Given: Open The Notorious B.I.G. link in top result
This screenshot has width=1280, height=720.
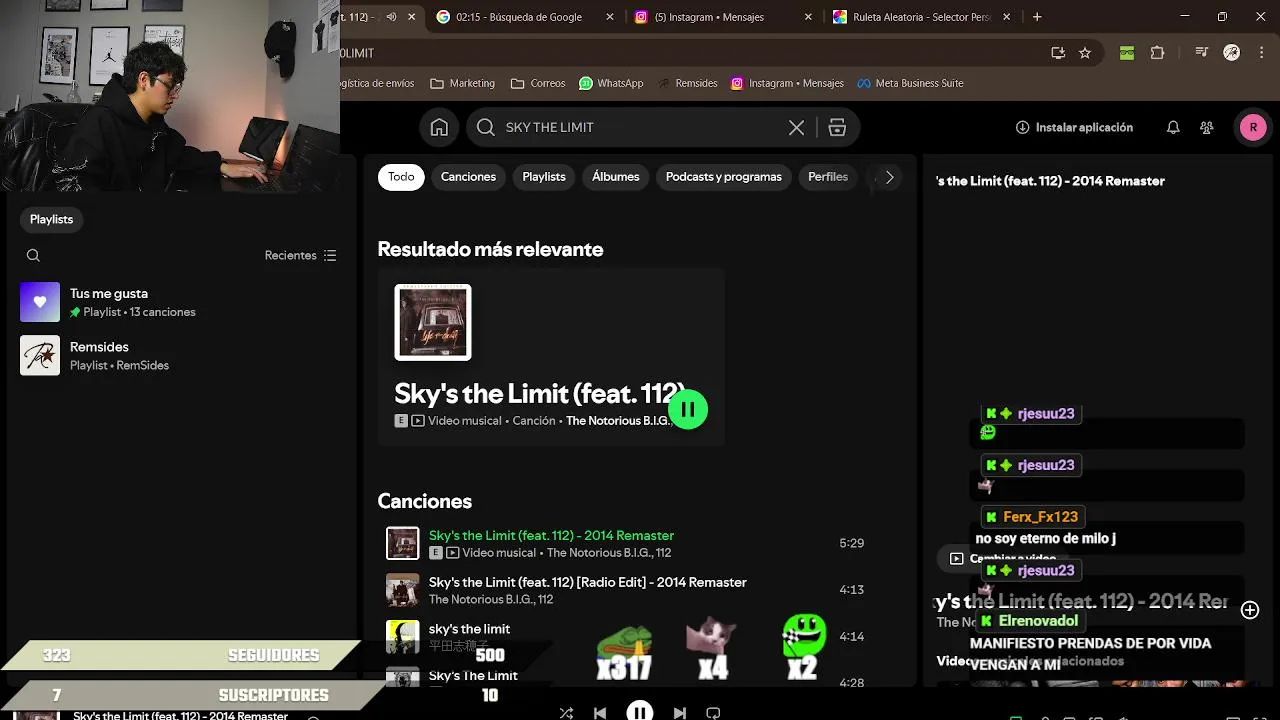Looking at the screenshot, I should [x=618, y=421].
